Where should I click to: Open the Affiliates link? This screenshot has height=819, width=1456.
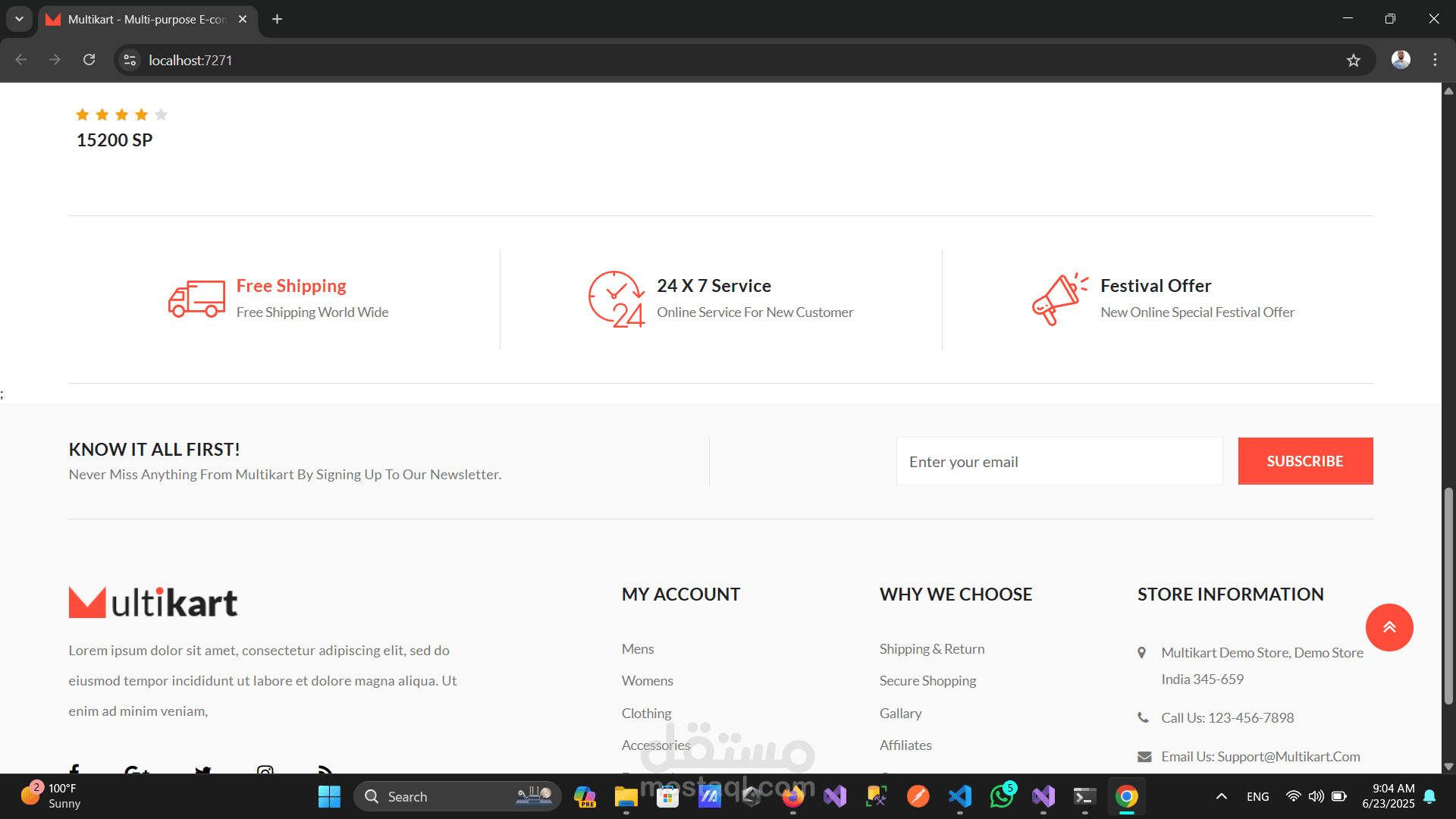[x=905, y=745]
